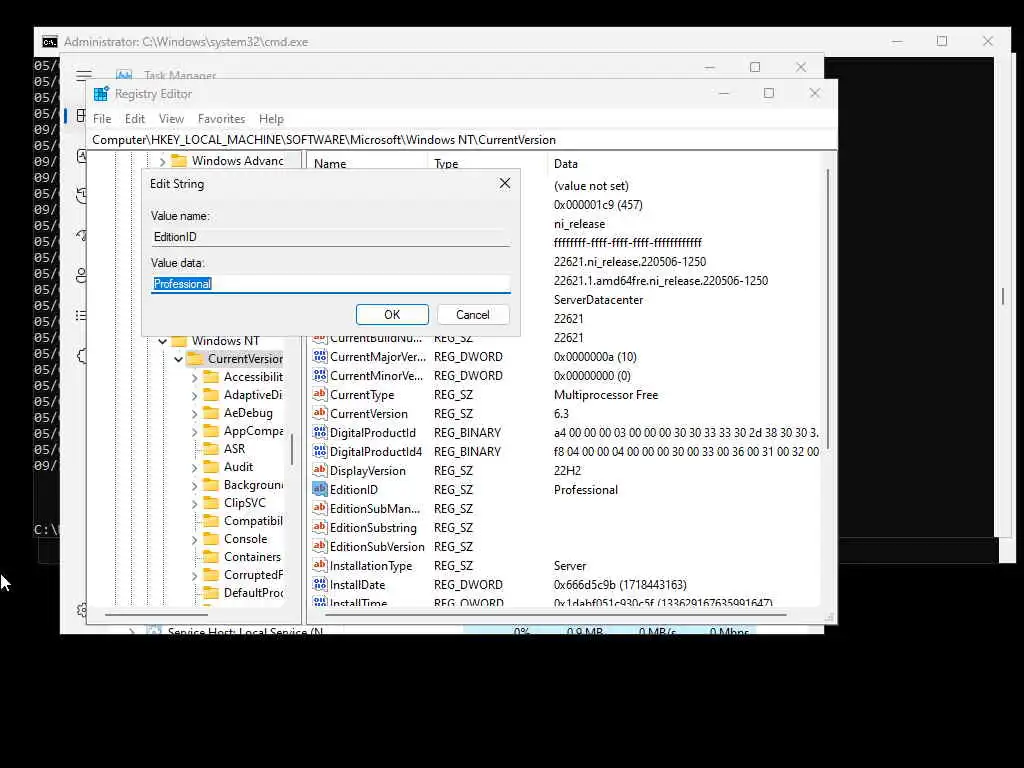This screenshot has width=1024, height=768.
Task: Expand the AppCompa subkey chevron
Action: (x=195, y=431)
